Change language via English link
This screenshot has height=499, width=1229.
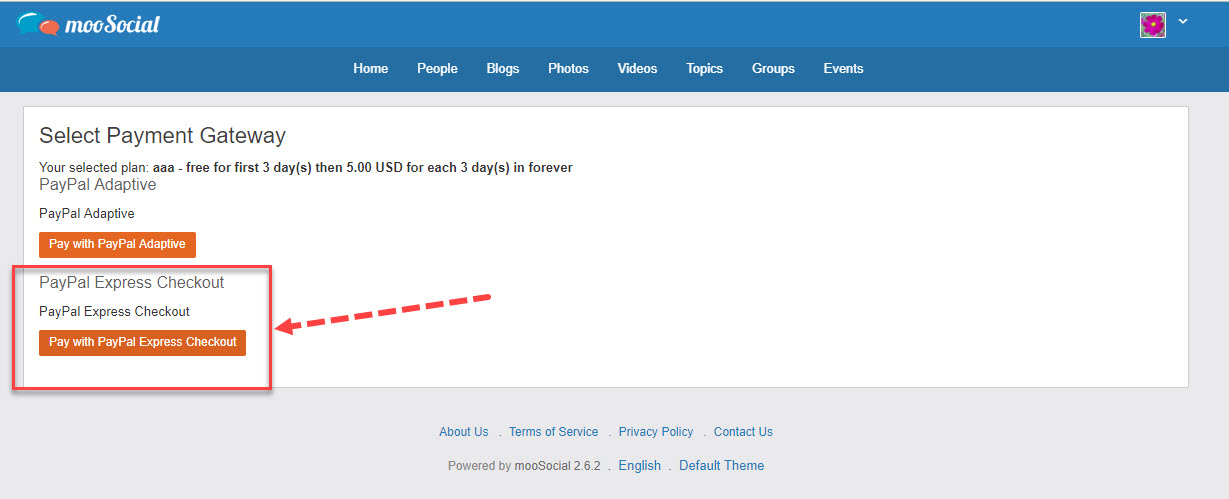click(640, 465)
